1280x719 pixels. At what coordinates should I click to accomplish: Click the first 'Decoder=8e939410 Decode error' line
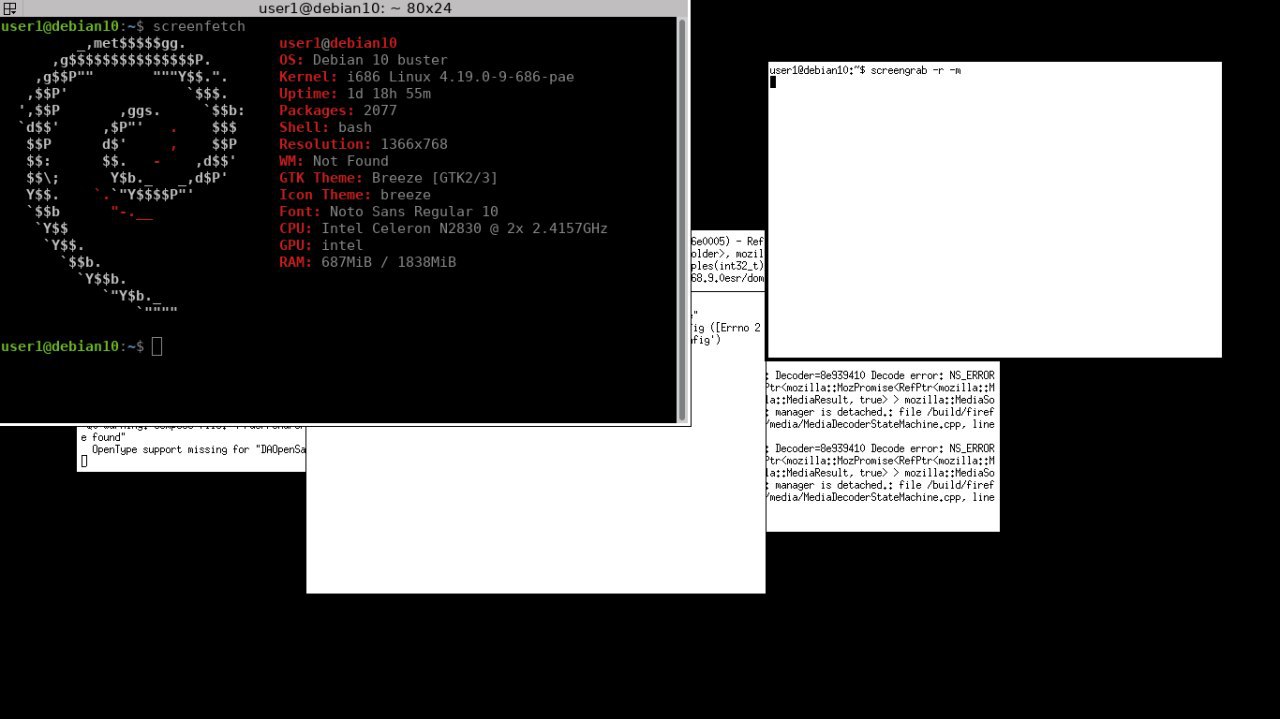coord(885,376)
